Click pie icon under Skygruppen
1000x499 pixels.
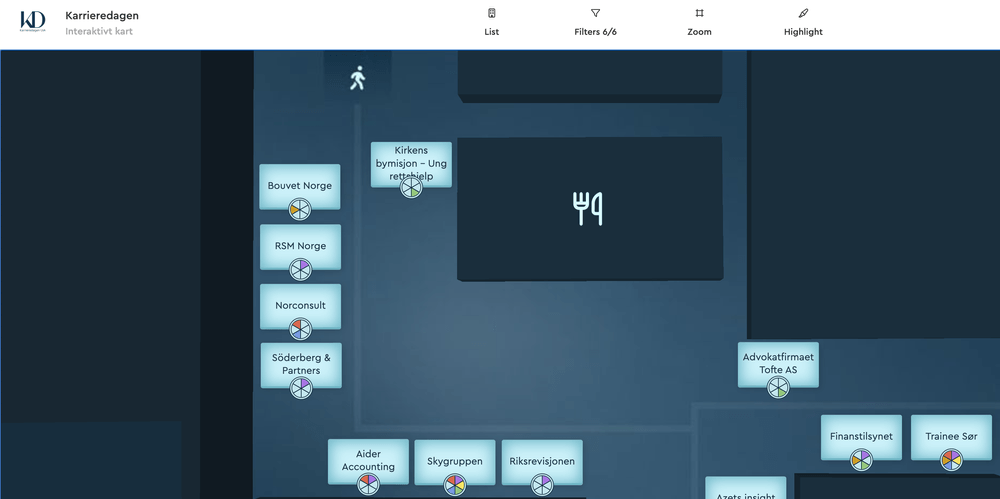coord(455,485)
